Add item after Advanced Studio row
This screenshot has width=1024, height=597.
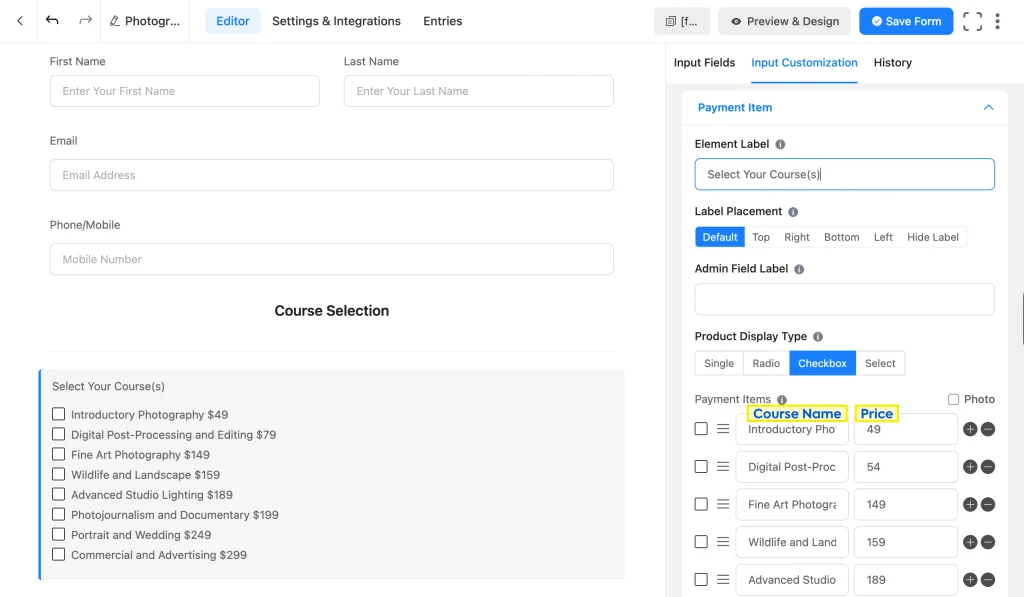pyautogui.click(x=970, y=579)
